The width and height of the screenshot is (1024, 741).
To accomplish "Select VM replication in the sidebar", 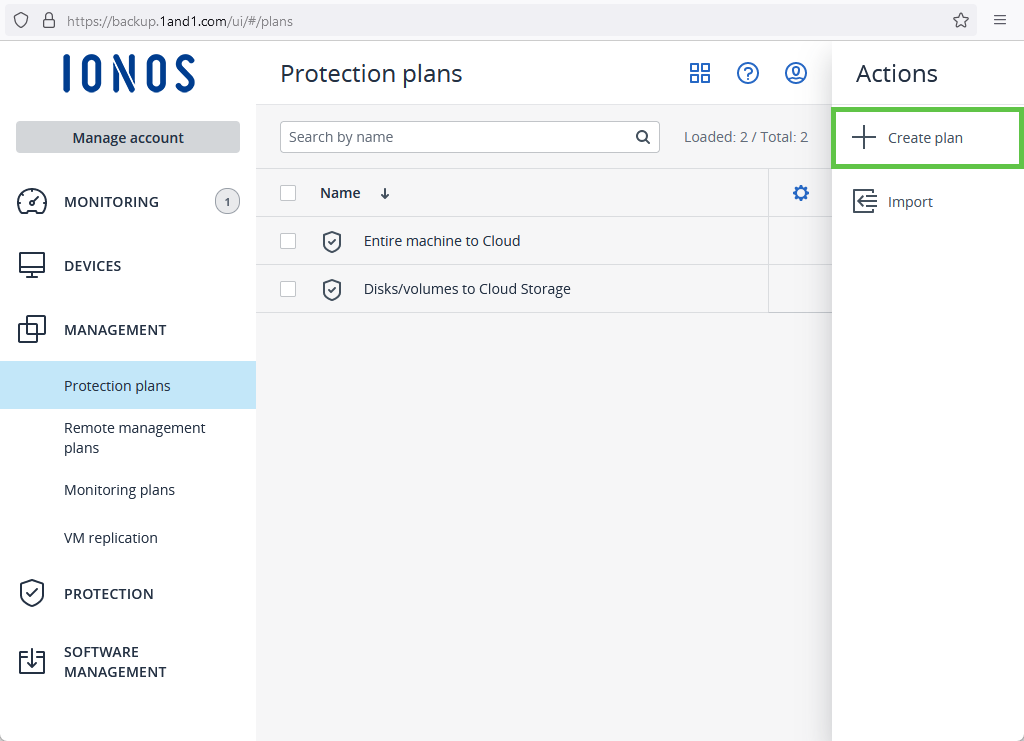I will pos(111,538).
